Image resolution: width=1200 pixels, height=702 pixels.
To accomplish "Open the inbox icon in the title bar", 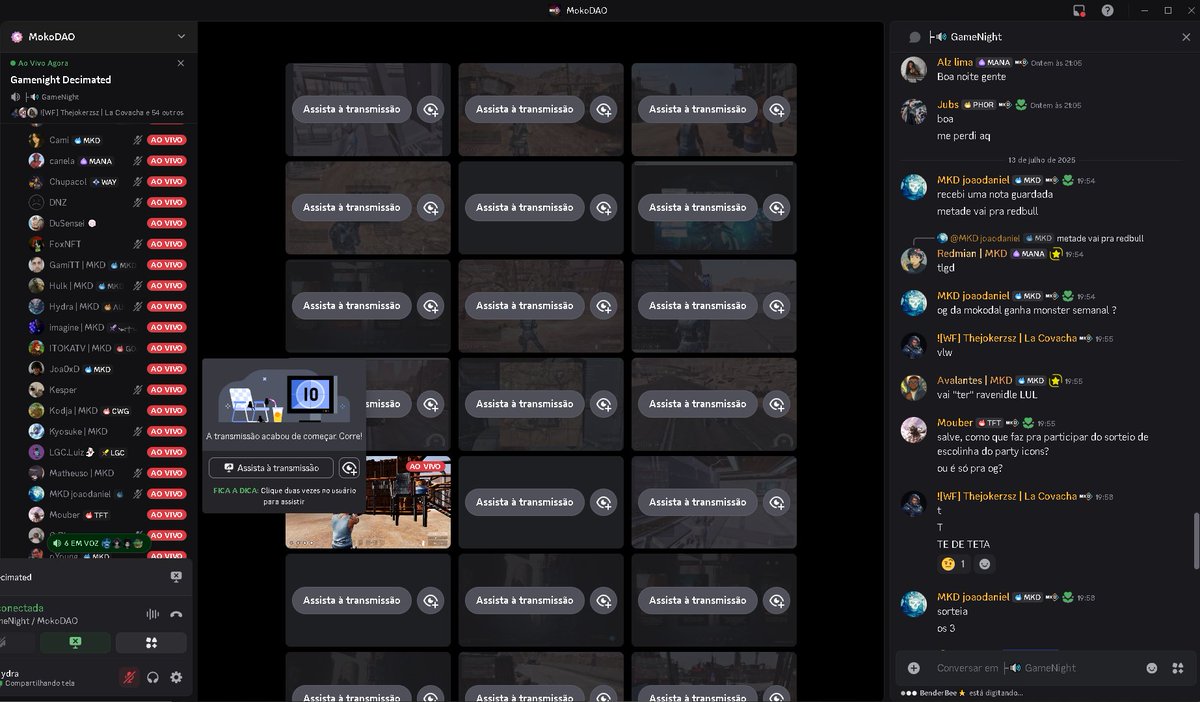I will [1079, 10].
